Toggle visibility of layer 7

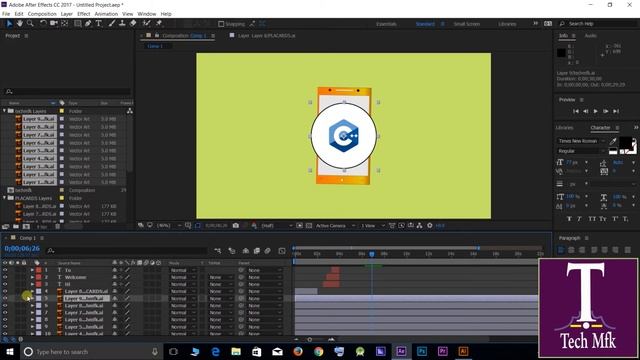click(x=5, y=313)
